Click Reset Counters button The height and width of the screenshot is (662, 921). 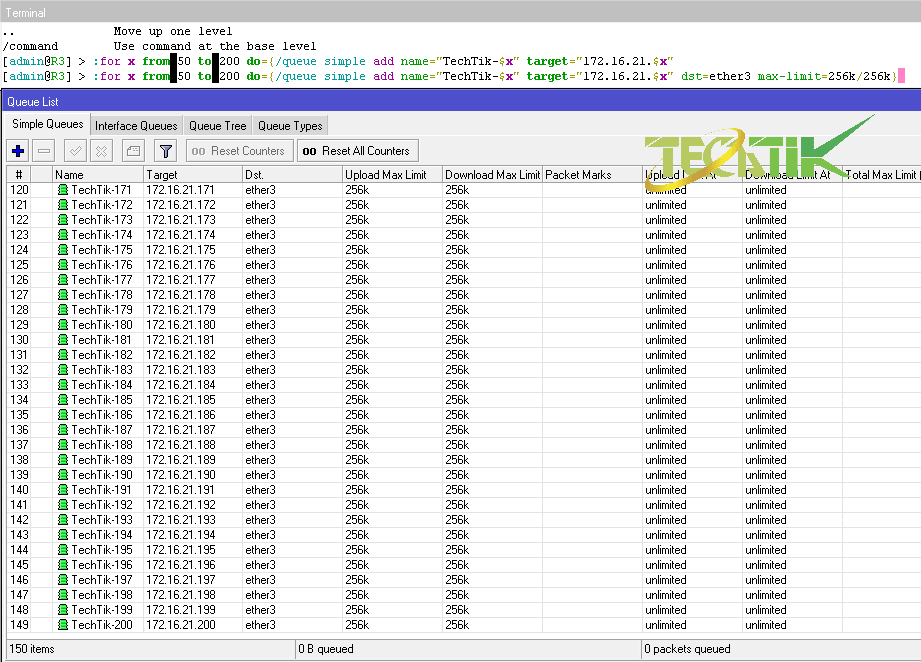pos(239,151)
